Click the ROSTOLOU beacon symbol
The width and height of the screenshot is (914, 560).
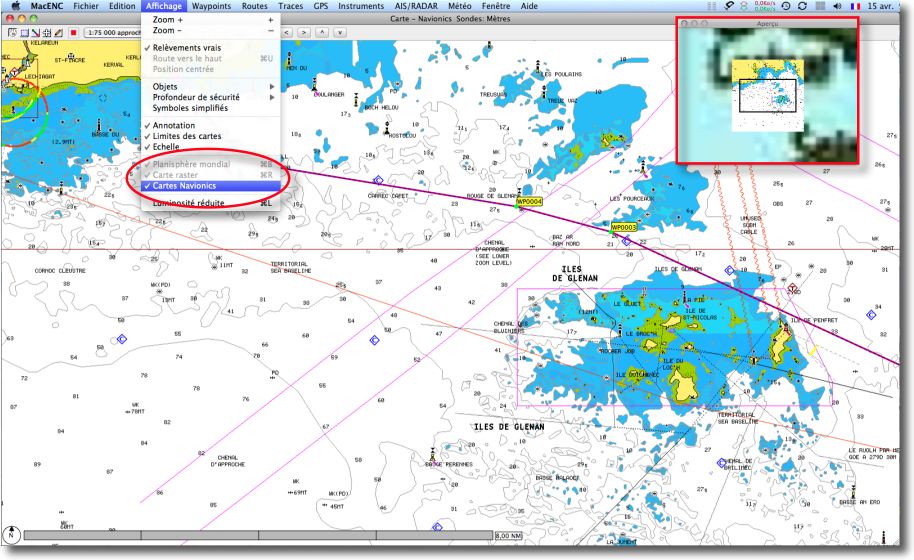pos(386,127)
